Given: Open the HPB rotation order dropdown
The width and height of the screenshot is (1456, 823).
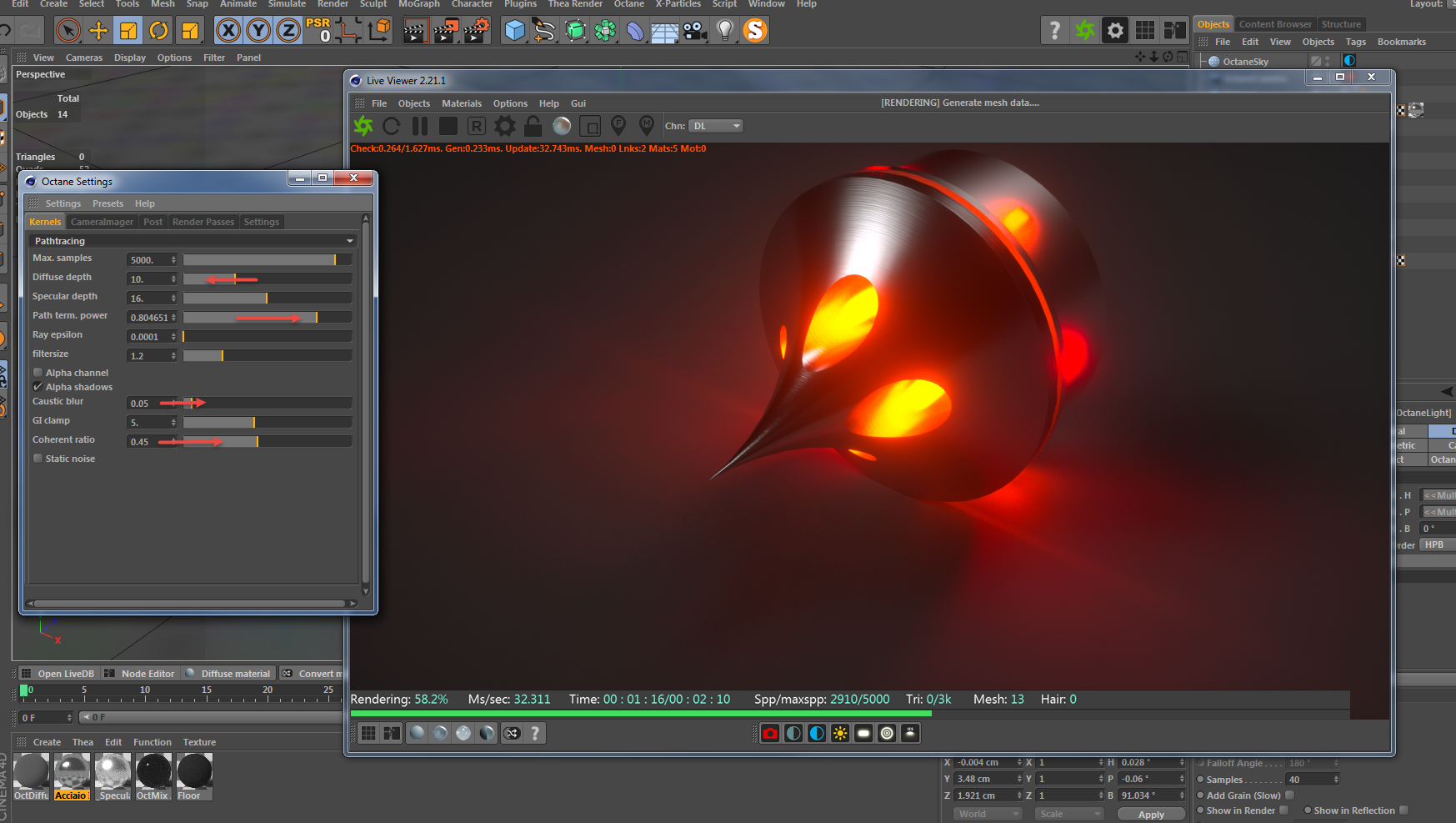Looking at the screenshot, I should [x=1438, y=545].
